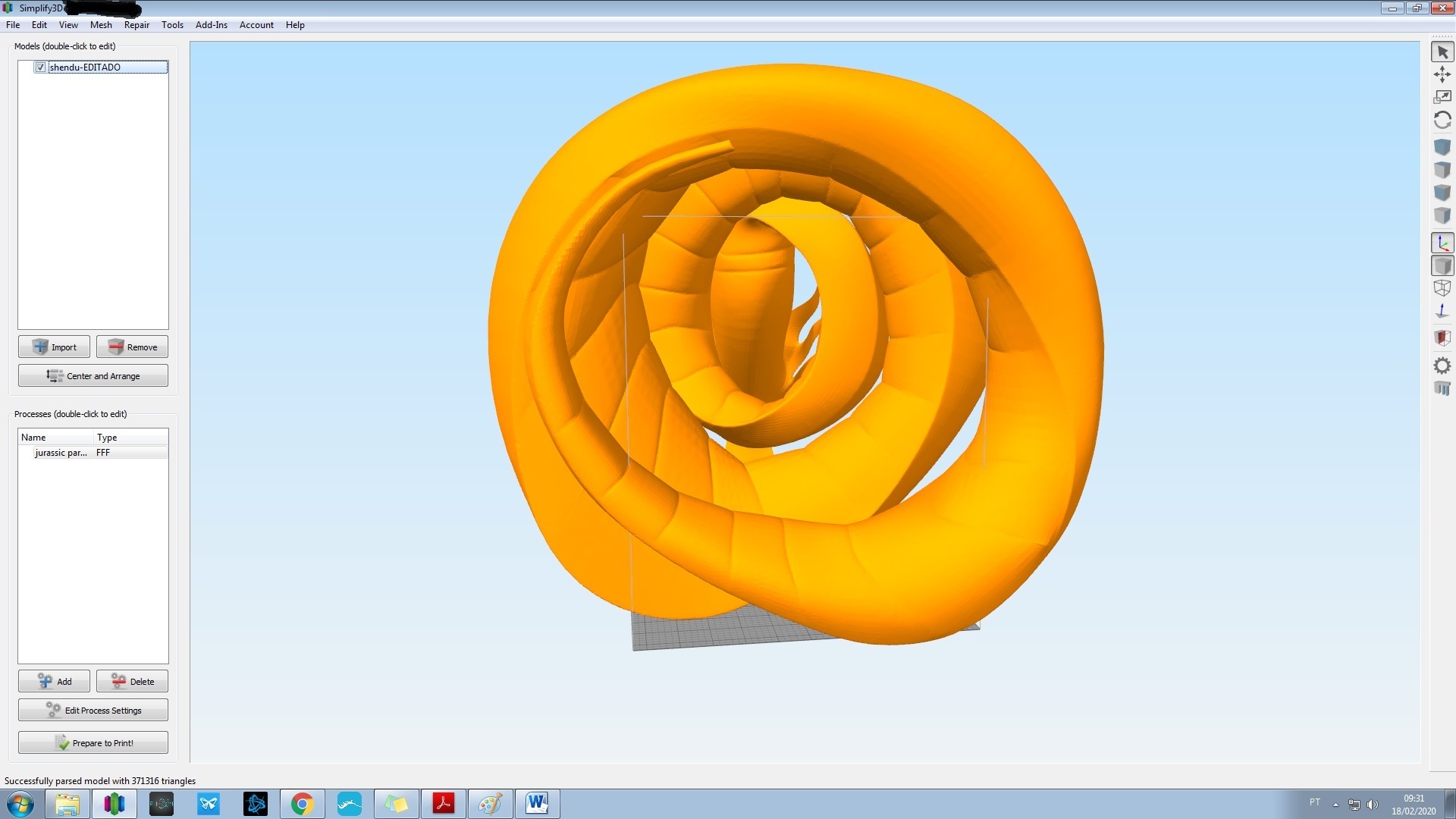Activate the scale model tool
Viewport: 1456px width, 819px height.
1443,97
